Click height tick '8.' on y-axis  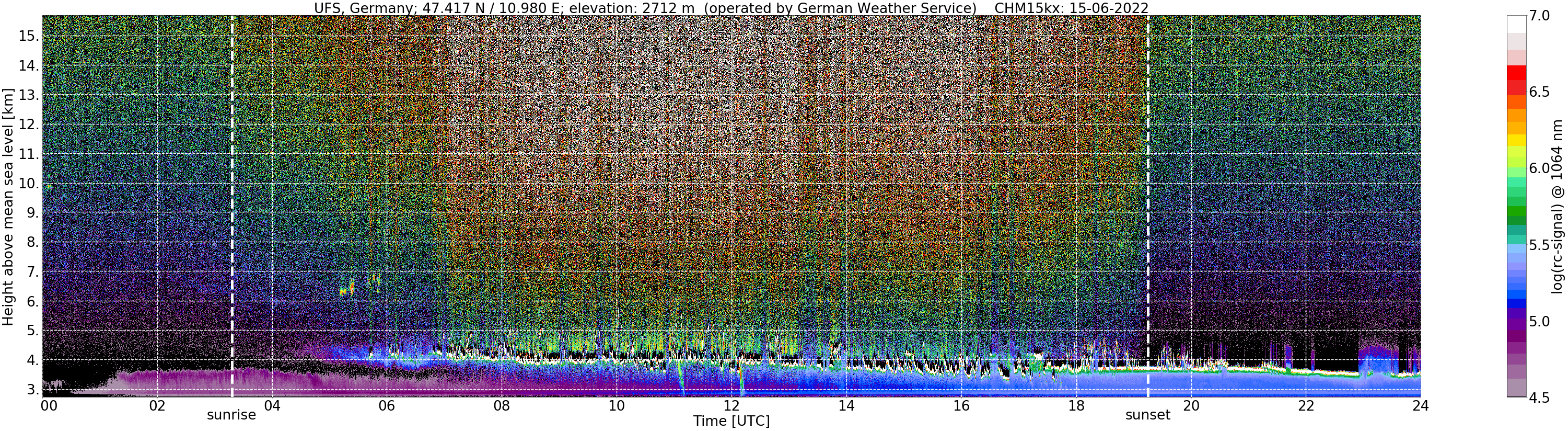(x=32, y=242)
